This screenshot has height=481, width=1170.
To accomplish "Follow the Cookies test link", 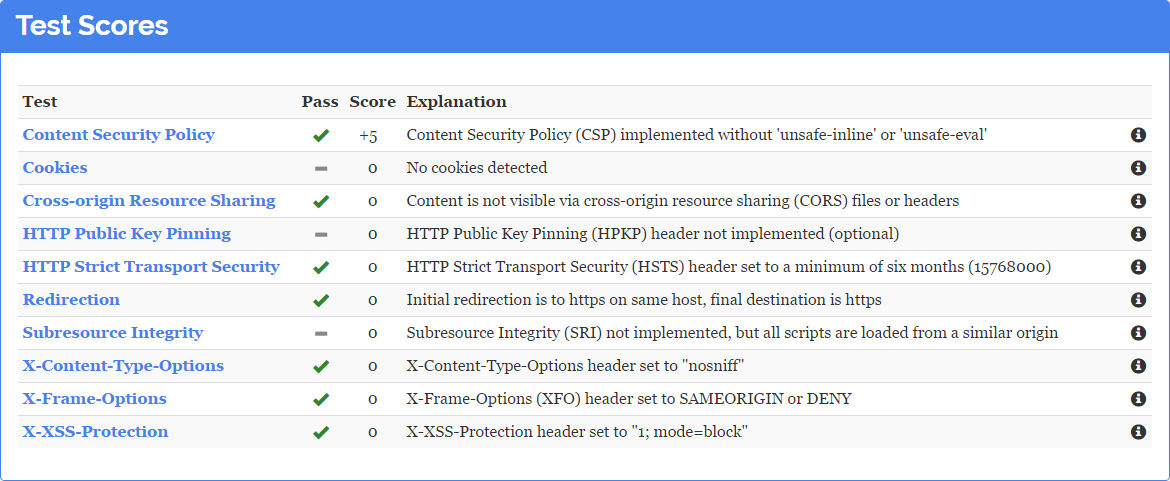I will 55,168.
